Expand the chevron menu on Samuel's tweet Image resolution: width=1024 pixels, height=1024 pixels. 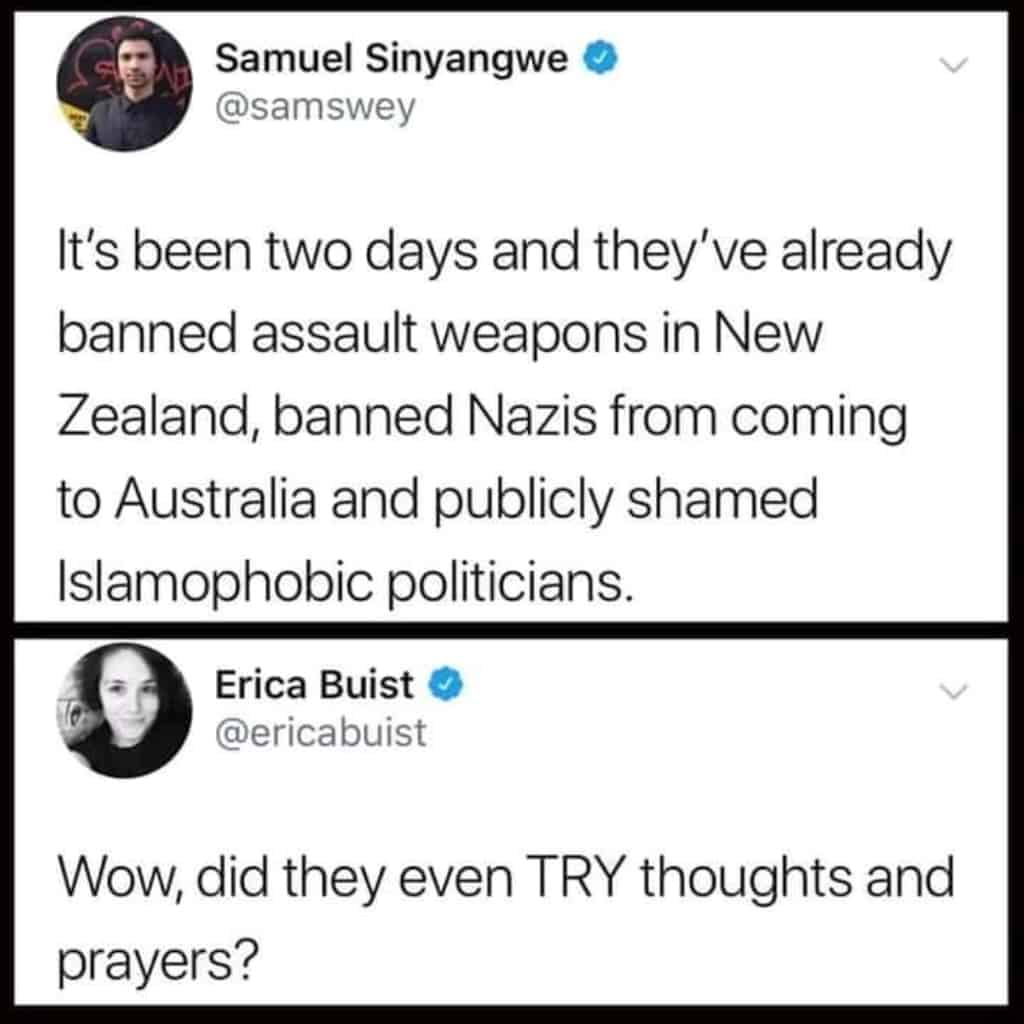(x=953, y=65)
